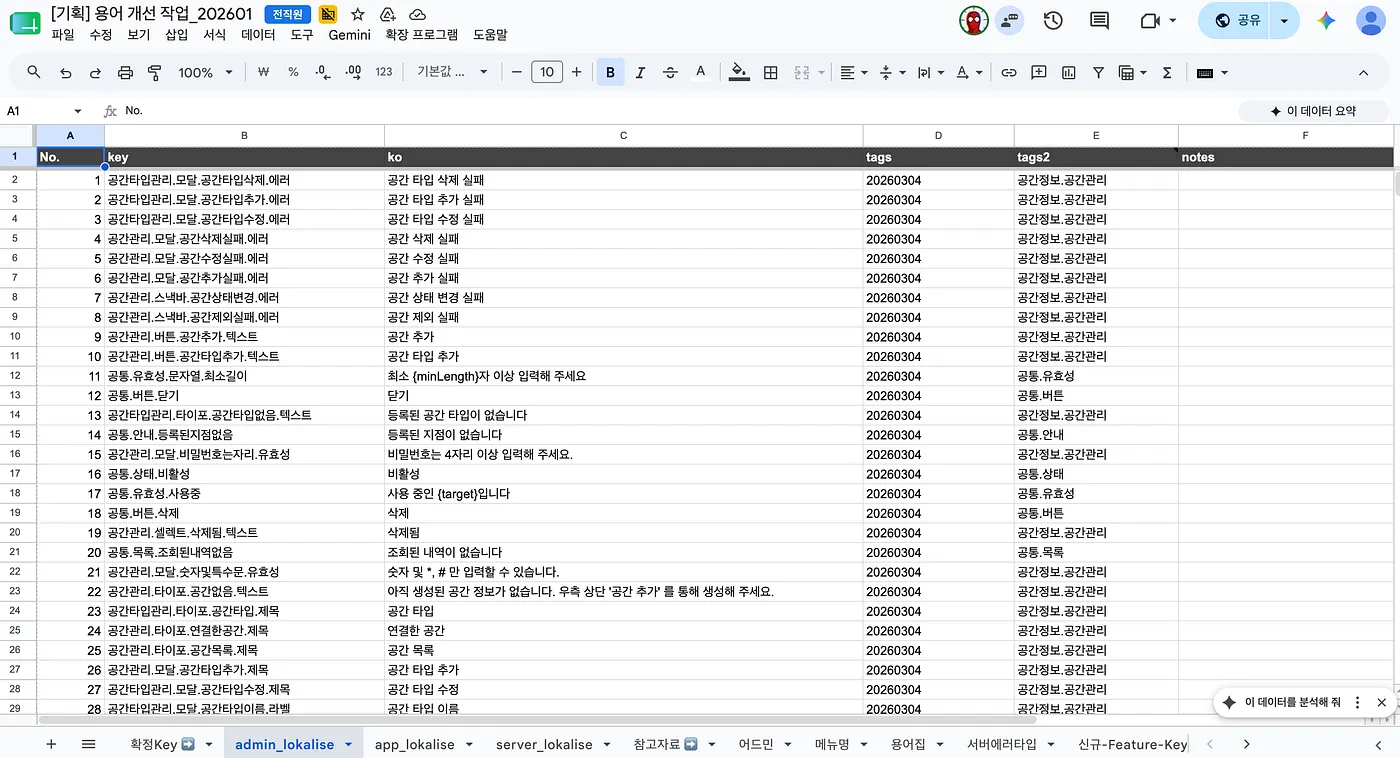Undo with the curved-left arrow icon
The width and height of the screenshot is (1400, 758).
[x=65, y=72]
